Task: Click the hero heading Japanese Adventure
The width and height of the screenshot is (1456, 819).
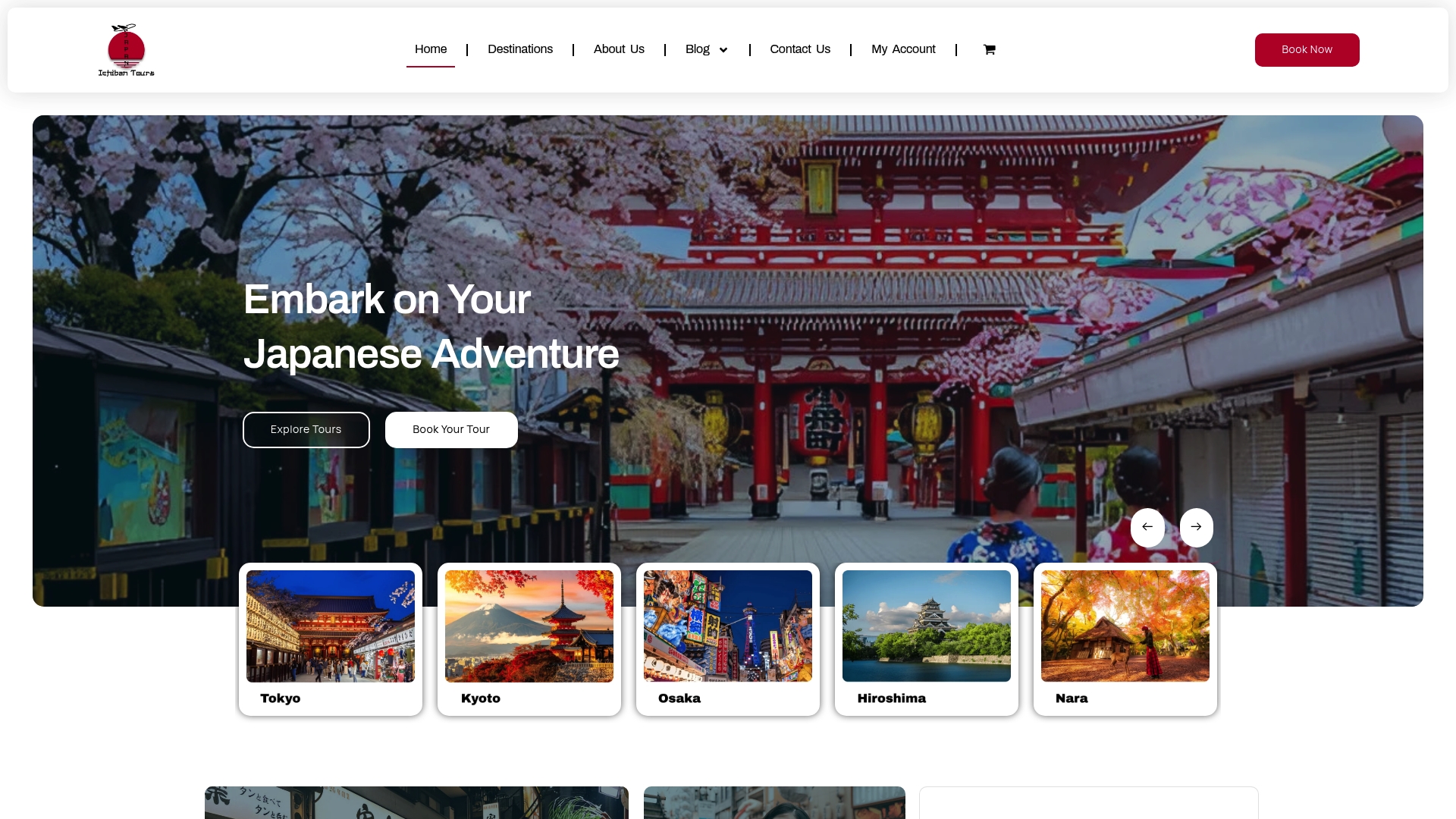Action: point(431,353)
